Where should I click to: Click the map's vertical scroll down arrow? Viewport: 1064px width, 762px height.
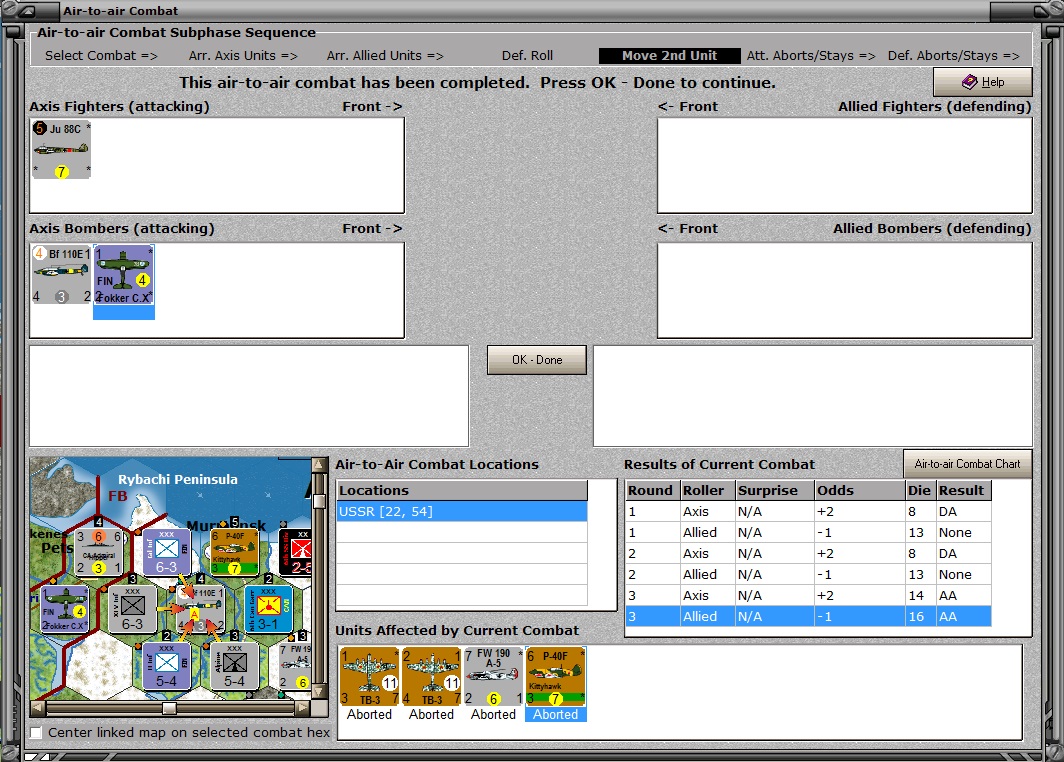(x=319, y=691)
